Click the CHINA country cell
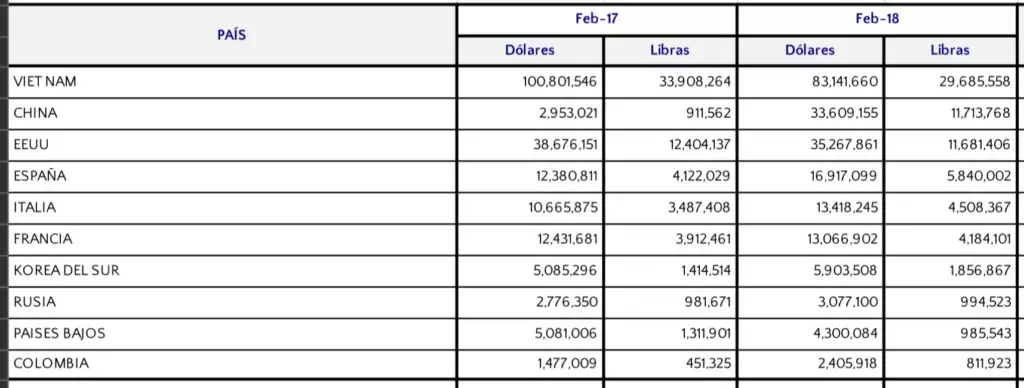This screenshot has width=1024, height=388. [232, 114]
